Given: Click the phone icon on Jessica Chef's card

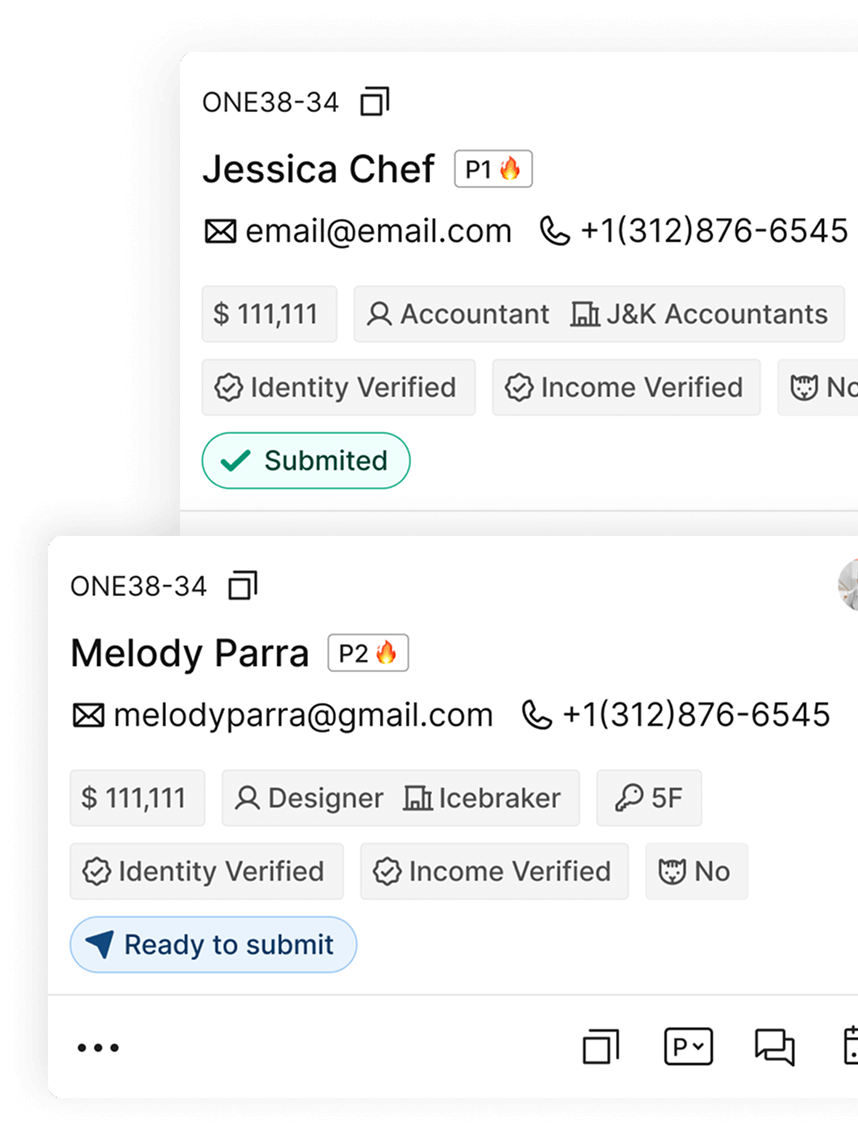Looking at the screenshot, I should pos(554,232).
